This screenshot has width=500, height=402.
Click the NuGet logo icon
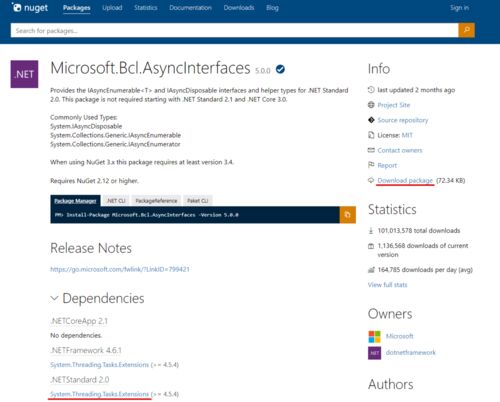click(x=16, y=7)
